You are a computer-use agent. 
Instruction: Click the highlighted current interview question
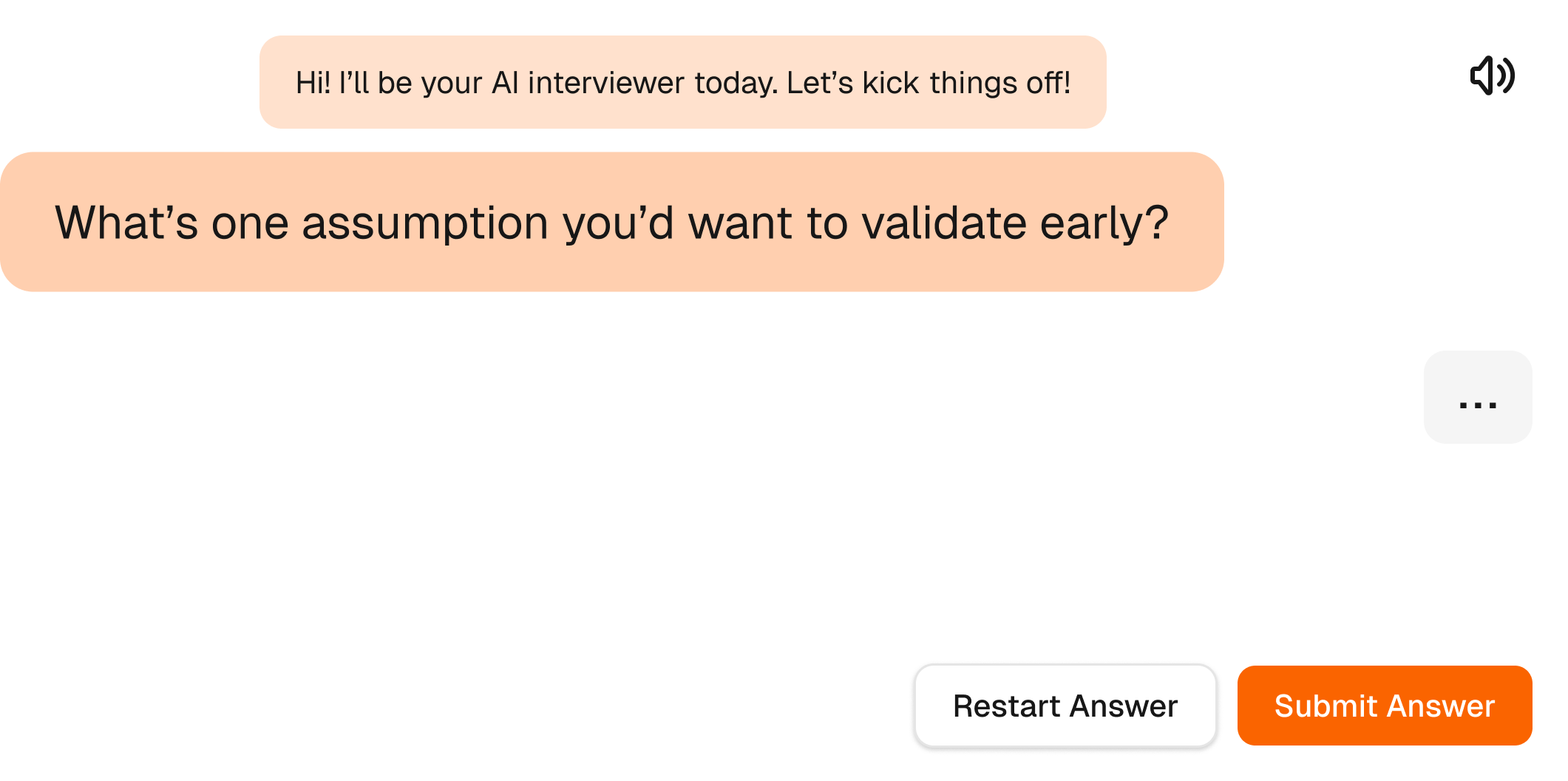(x=611, y=222)
